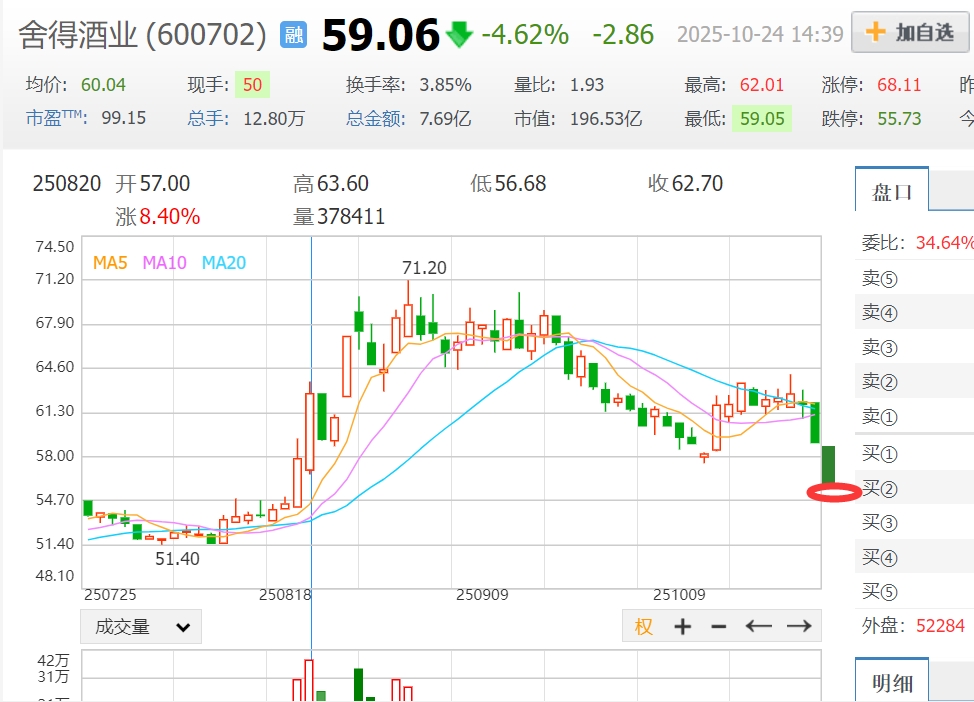Click the 开57.00 open readout
The image size is (974, 702).
(153, 183)
